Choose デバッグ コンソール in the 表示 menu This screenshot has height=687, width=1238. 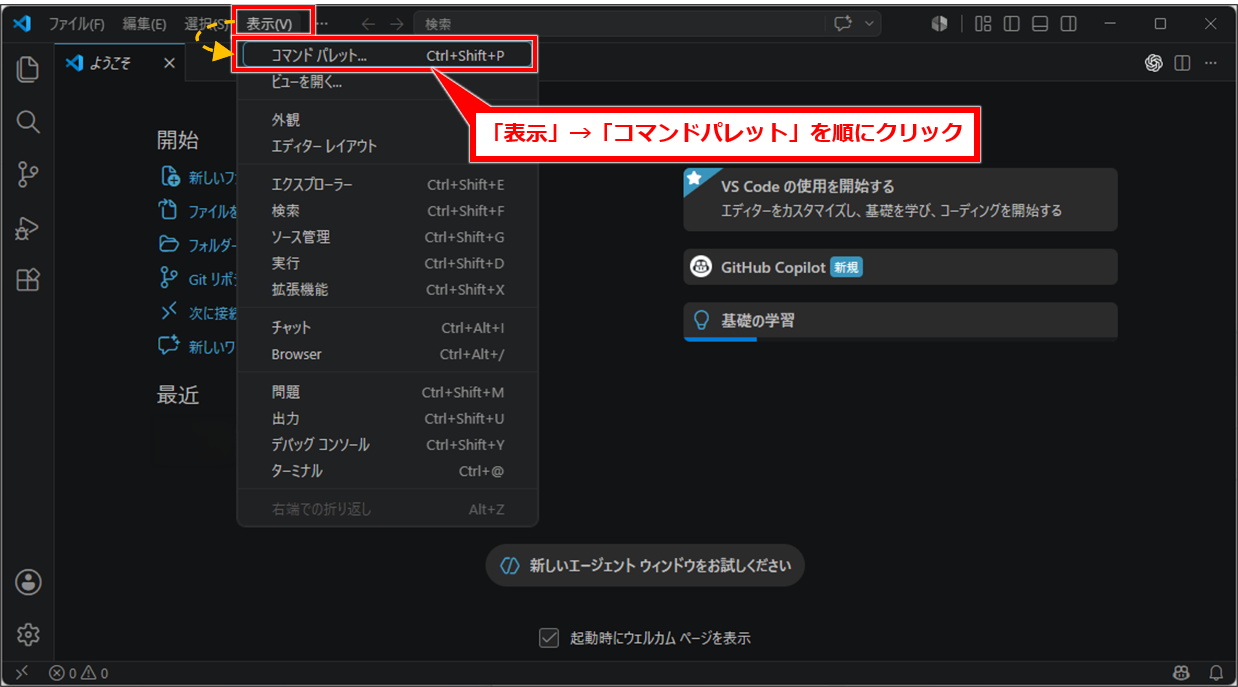click(x=387, y=444)
